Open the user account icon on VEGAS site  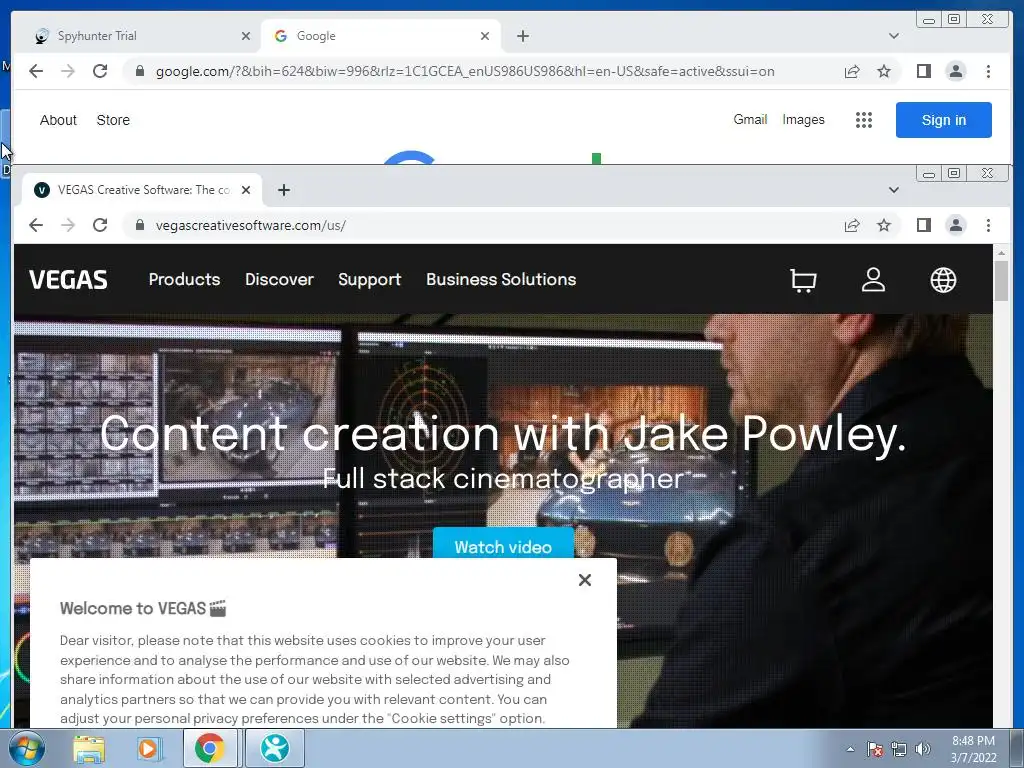tap(873, 280)
